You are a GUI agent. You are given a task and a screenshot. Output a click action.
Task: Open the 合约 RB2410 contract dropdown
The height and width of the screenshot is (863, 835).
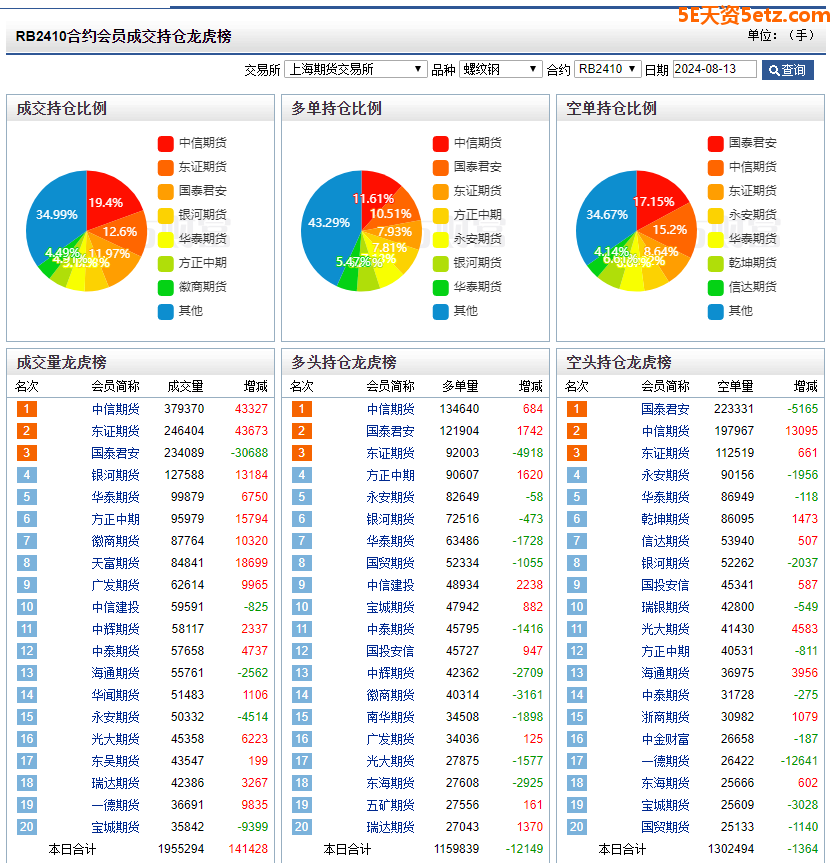607,69
